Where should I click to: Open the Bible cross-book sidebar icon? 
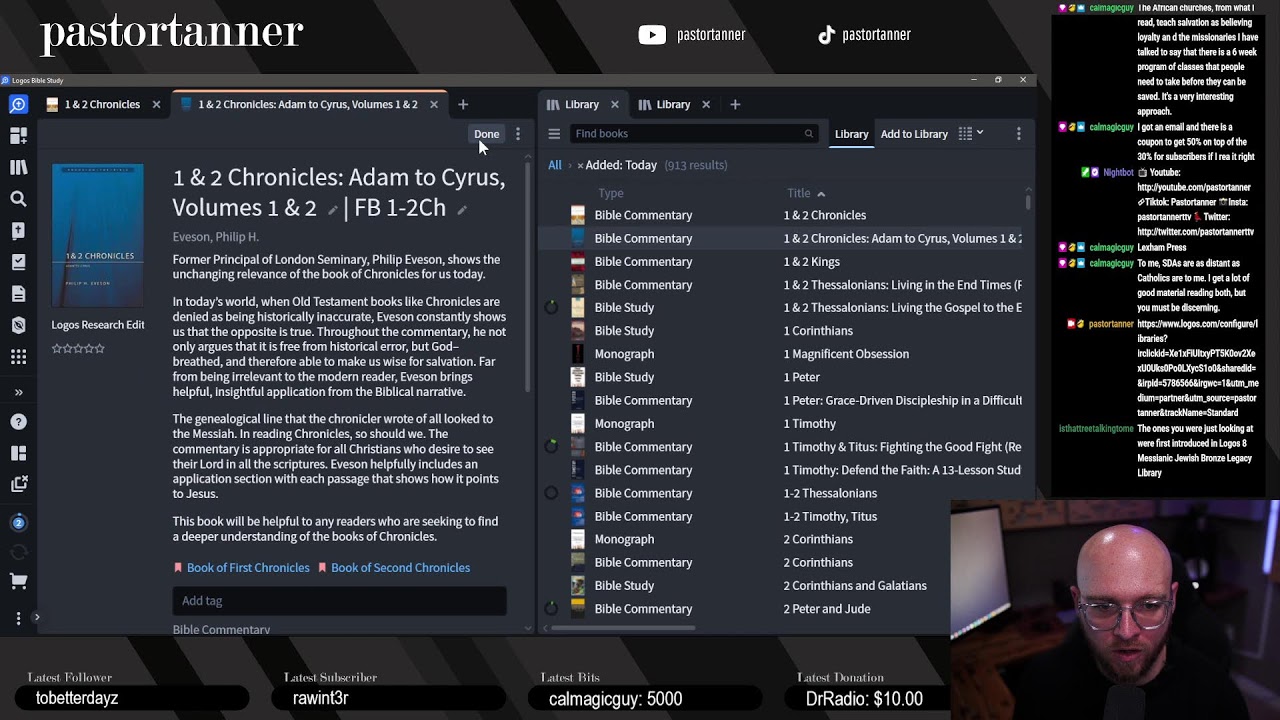click(x=18, y=230)
